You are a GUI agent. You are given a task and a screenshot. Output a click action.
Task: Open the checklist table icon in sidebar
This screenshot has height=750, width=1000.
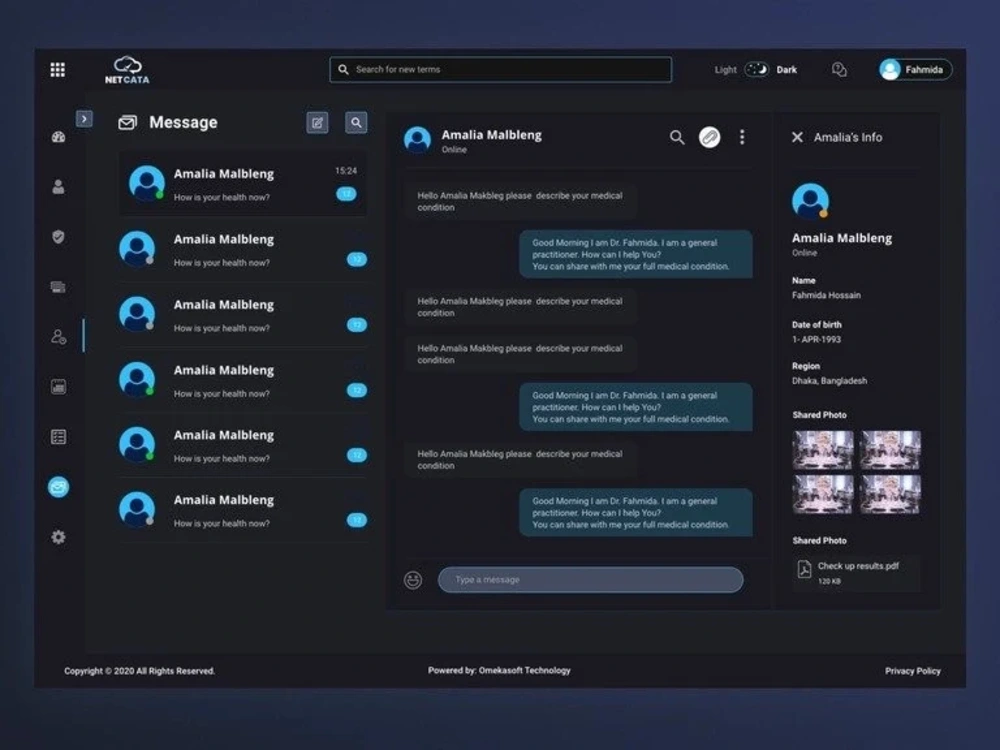[x=58, y=437]
